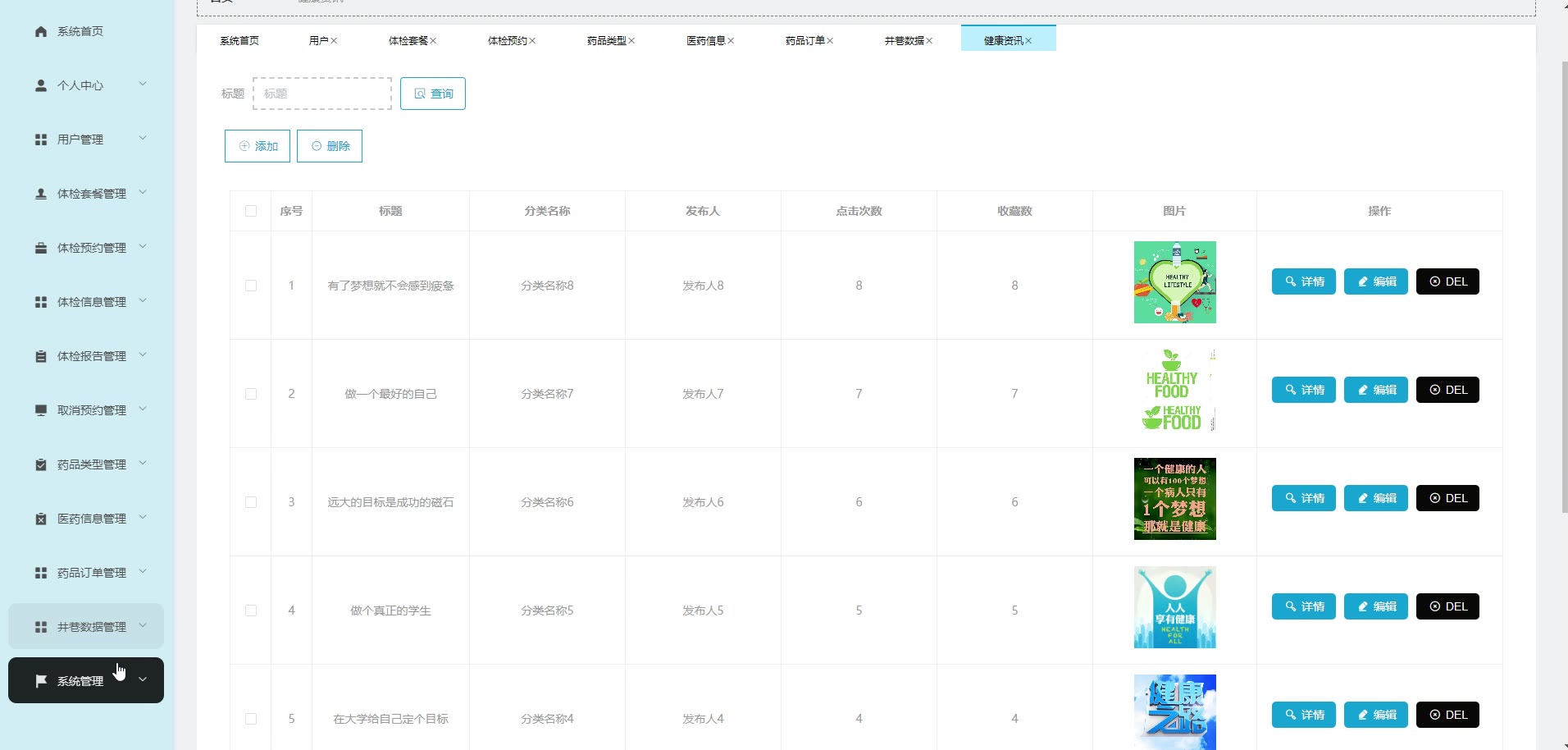The width and height of the screenshot is (1568, 750).
Task: Click the monitor icon for 取消预约管理
Action: (x=41, y=410)
